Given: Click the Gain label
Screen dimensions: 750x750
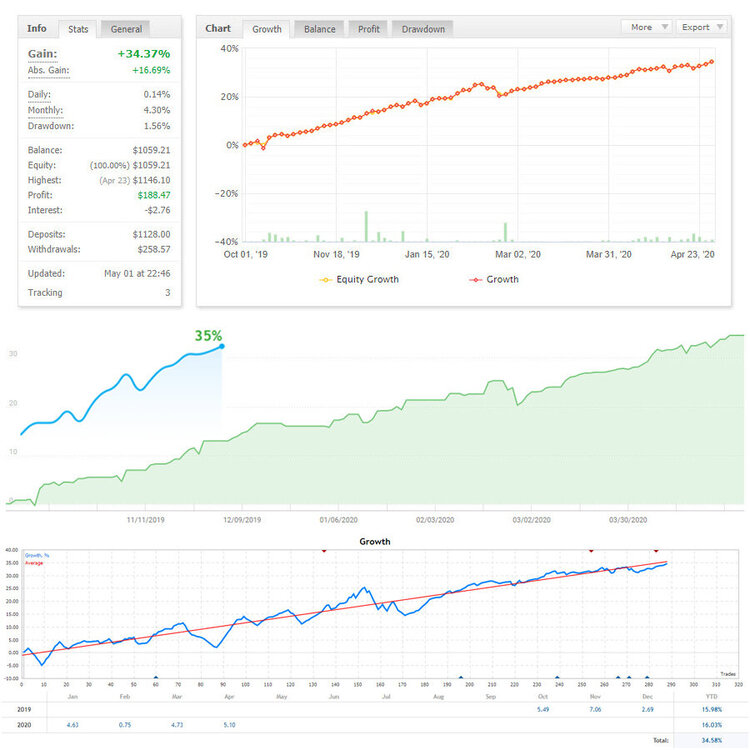Looking at the screenshot, I should point(42,54).
